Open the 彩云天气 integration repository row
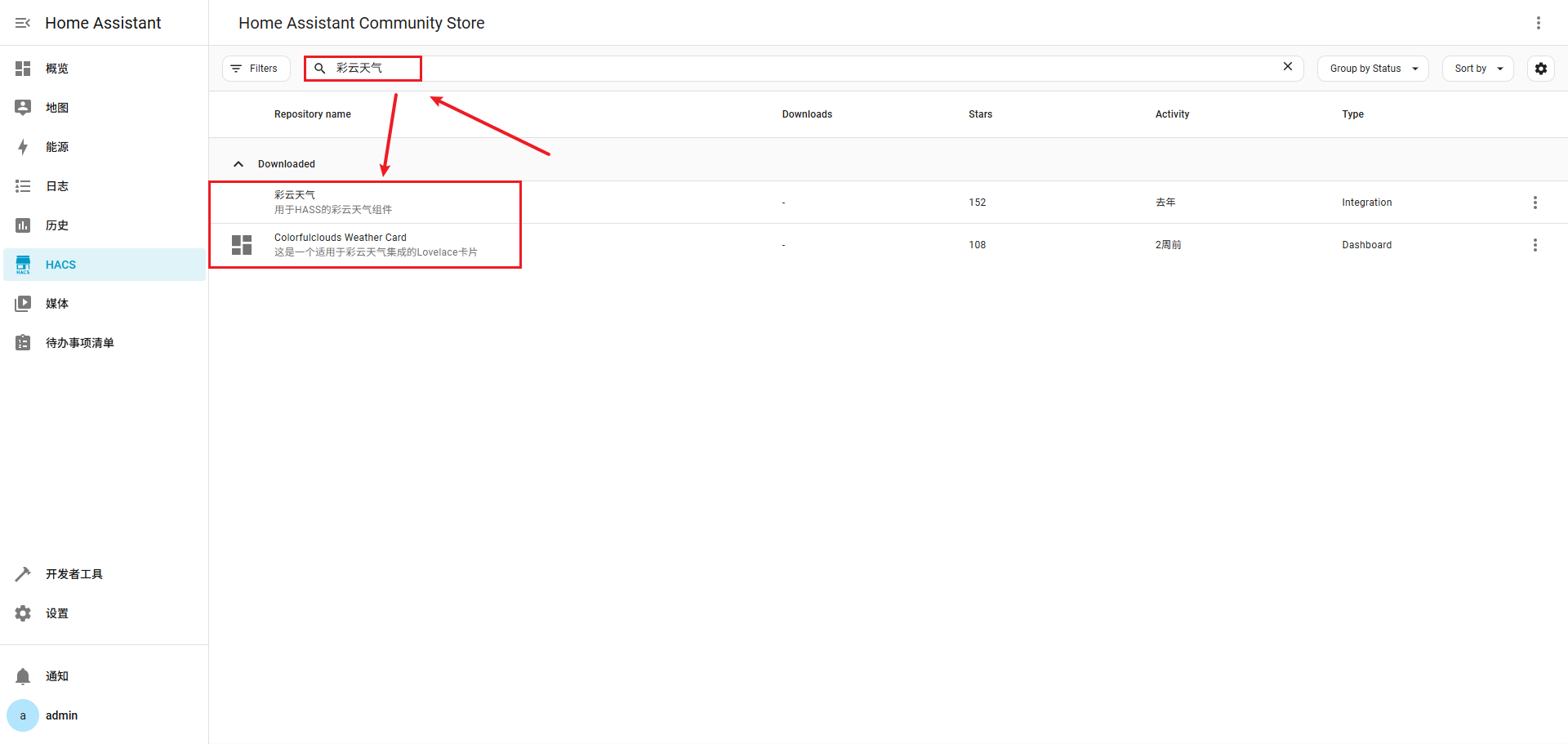The image size is (1568, 744). pos(333,202)
